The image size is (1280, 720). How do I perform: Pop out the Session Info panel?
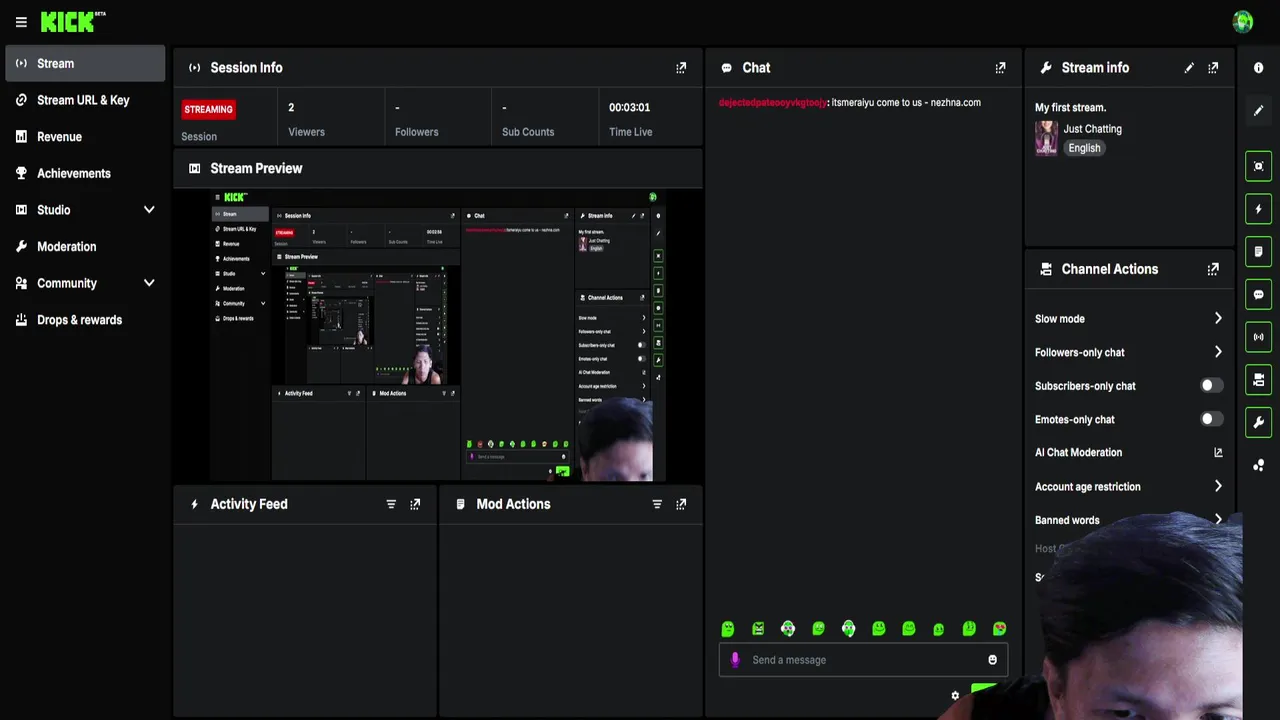tap(681, 68)
